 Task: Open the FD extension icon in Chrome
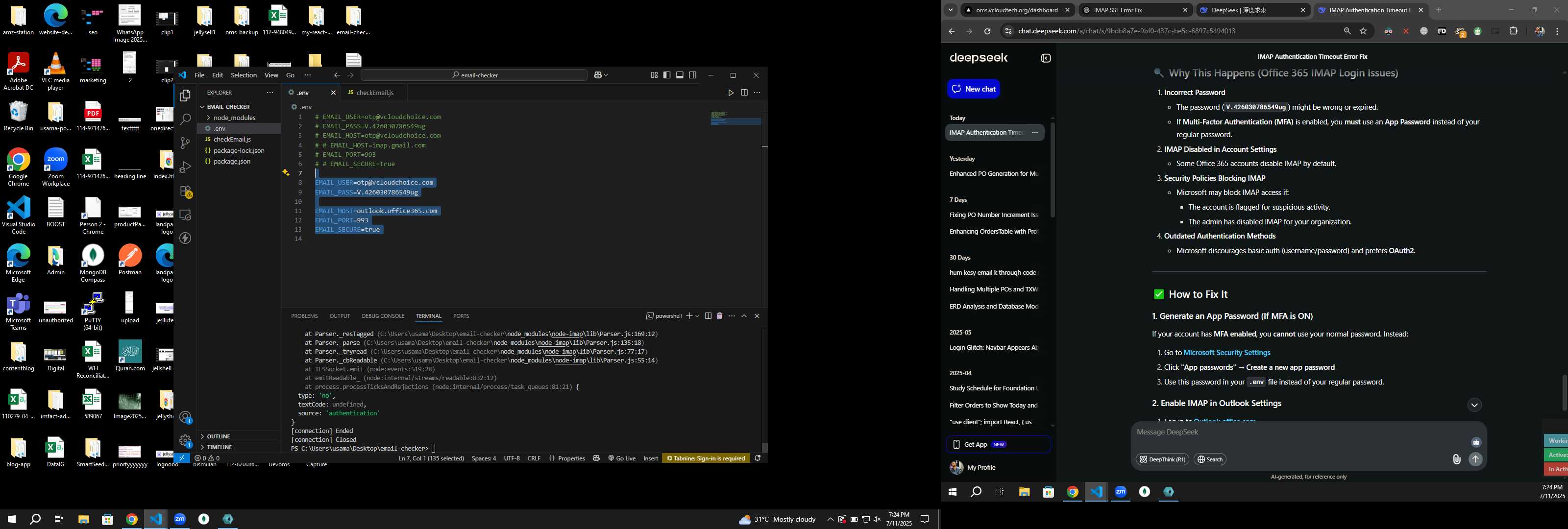click(x=1442, y=31)
